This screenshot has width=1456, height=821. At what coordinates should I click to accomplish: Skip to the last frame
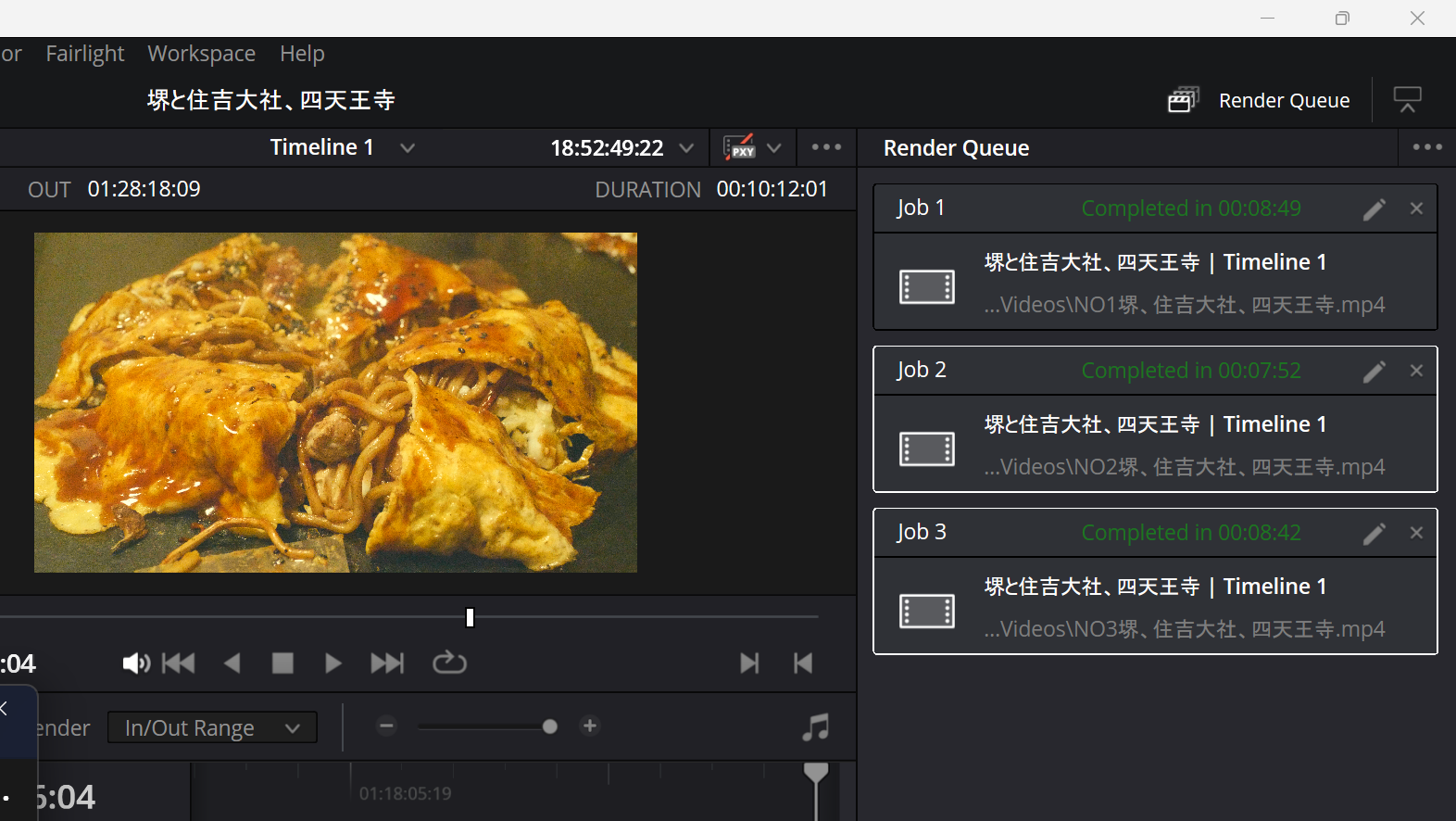click(x=387, y=663)
